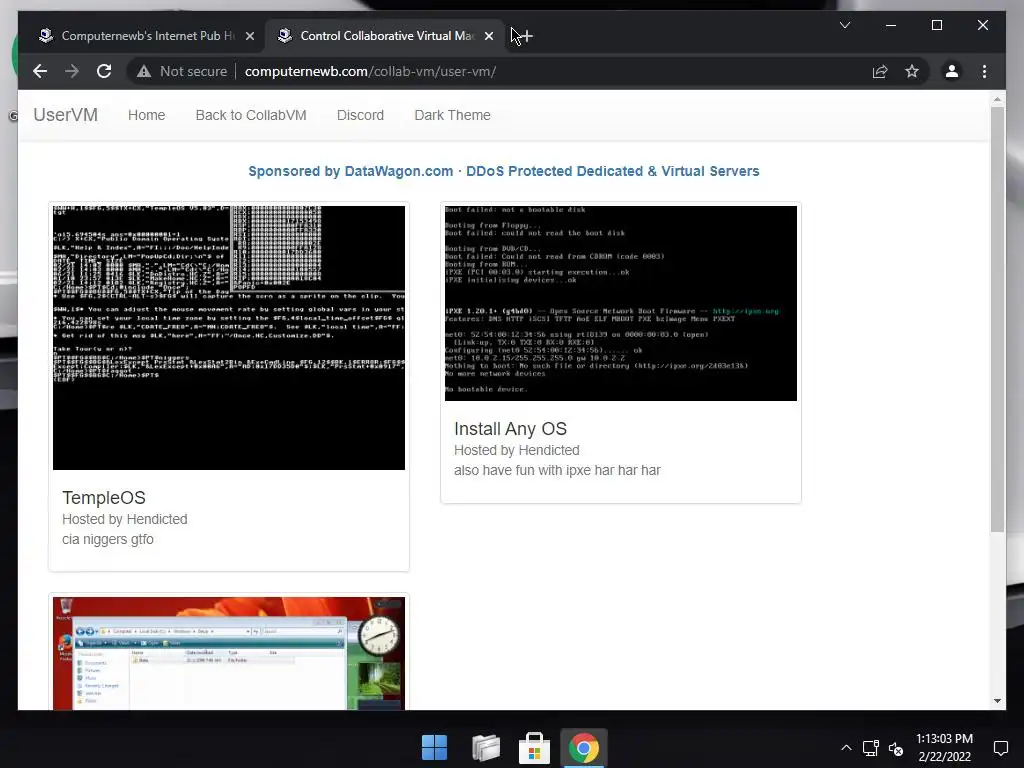
Task: Open Chrome three-dot menu
Action: (x=984, y=71)
